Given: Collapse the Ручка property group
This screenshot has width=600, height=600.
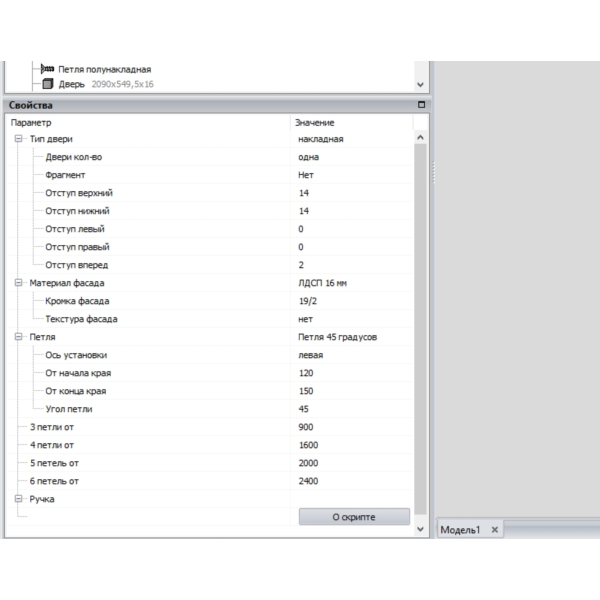Looking at the screenshot, I should [18, 499].
